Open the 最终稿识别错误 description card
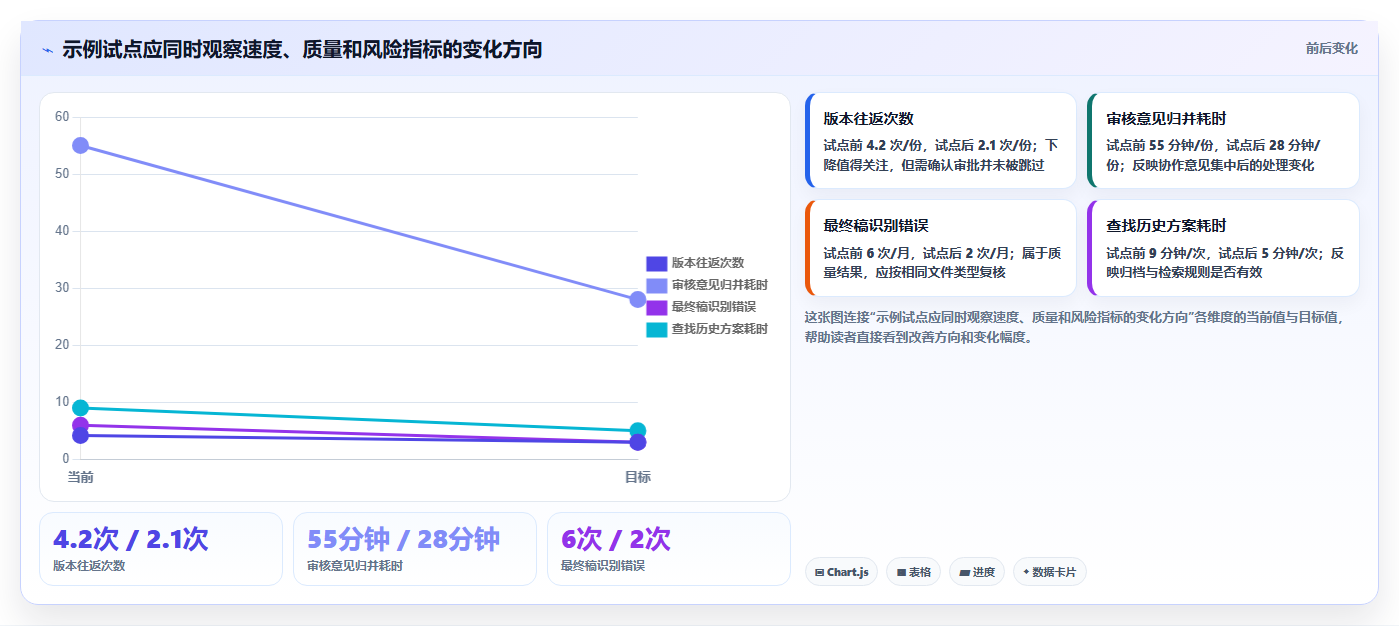This screenshot has height=626, width=1399. 940,248
